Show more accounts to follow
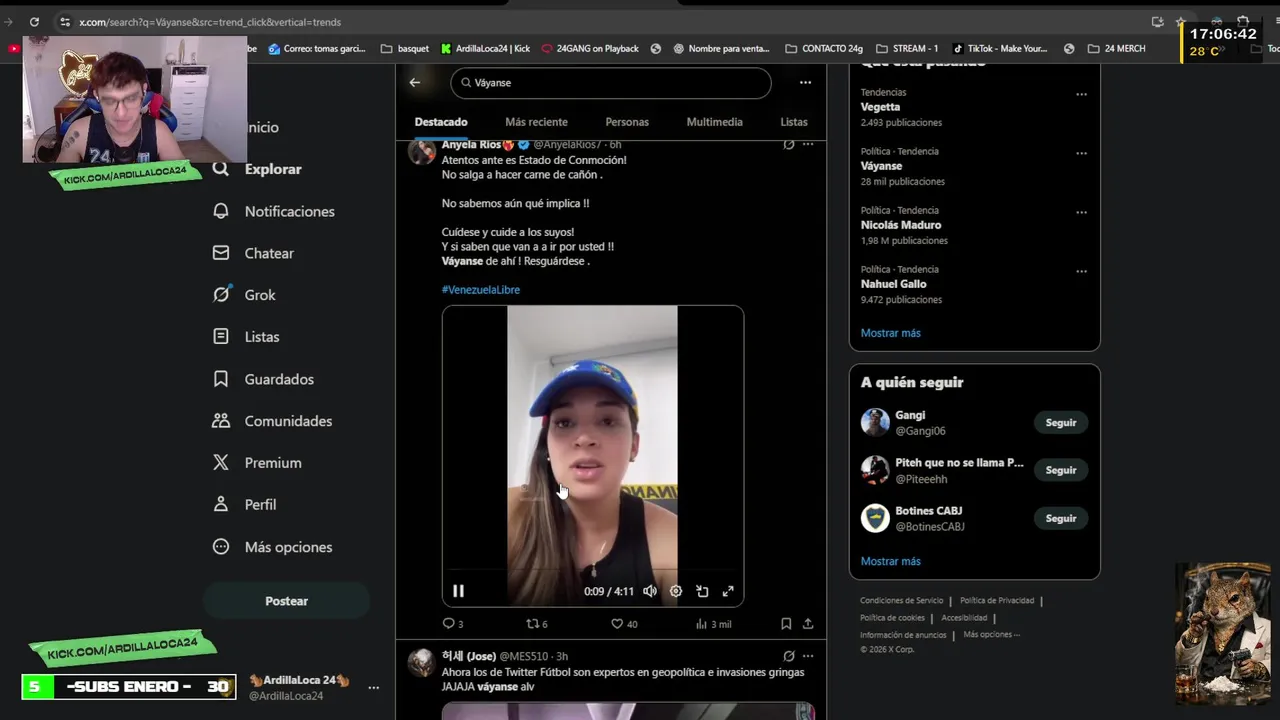This screenshot has height=720, width=1280. [x=890, y=561]
